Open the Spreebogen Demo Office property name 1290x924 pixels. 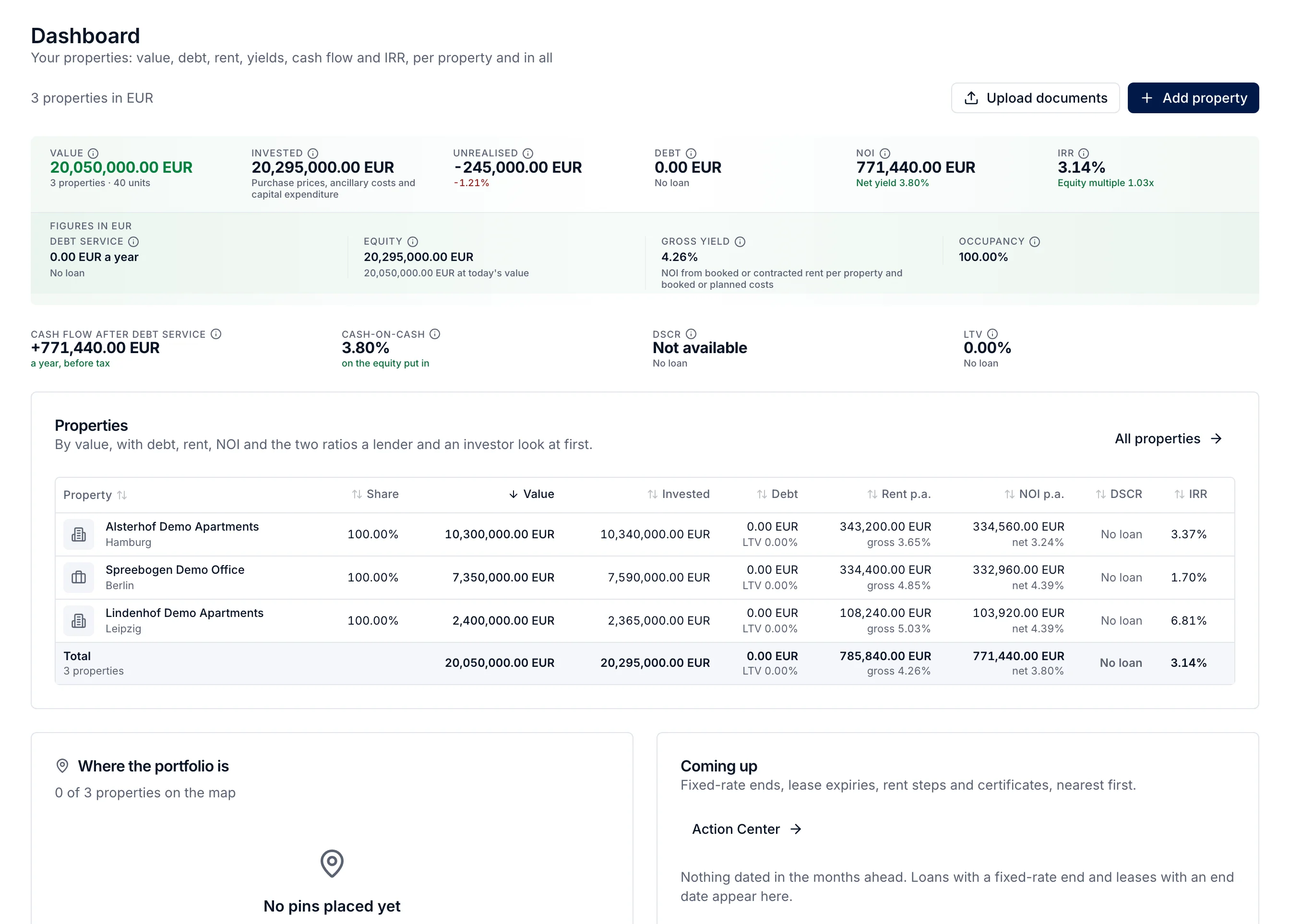tap(175, 570)
